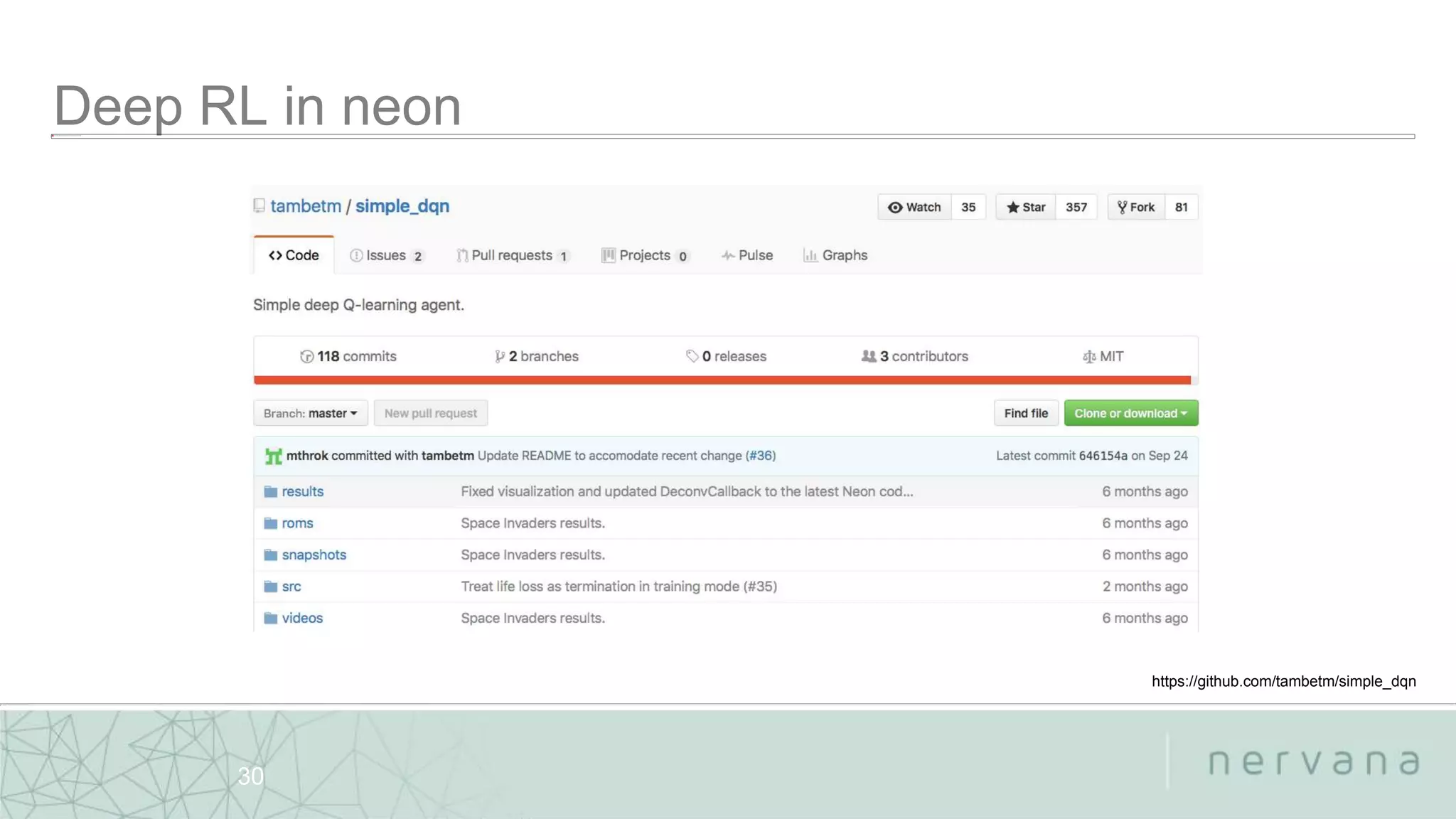Open the results commit message about DeconvCallback
Image resolution: width=1456 pixels, height=819 pixels.
[687, 491]
